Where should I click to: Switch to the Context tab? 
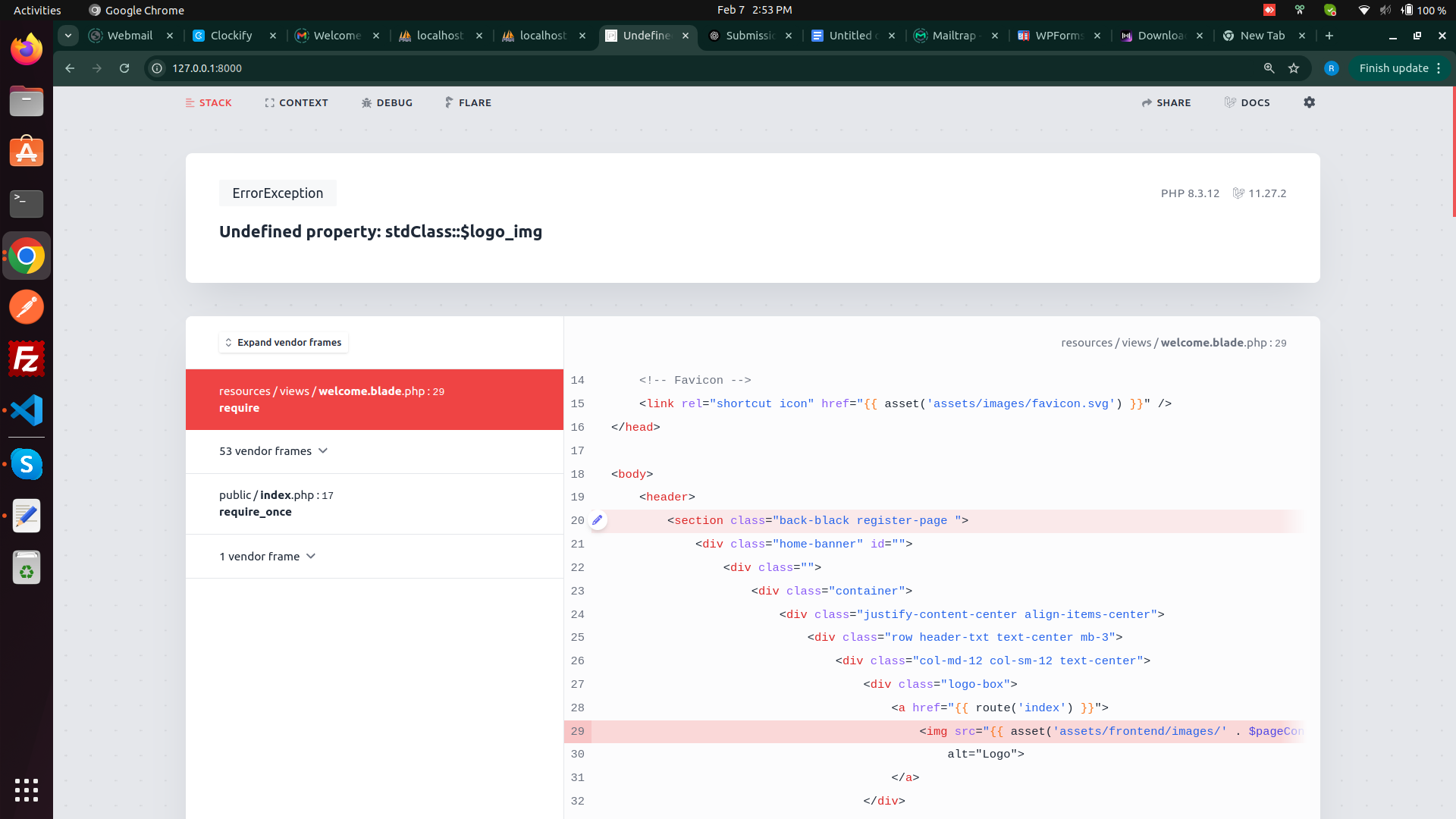pos(296,102)
